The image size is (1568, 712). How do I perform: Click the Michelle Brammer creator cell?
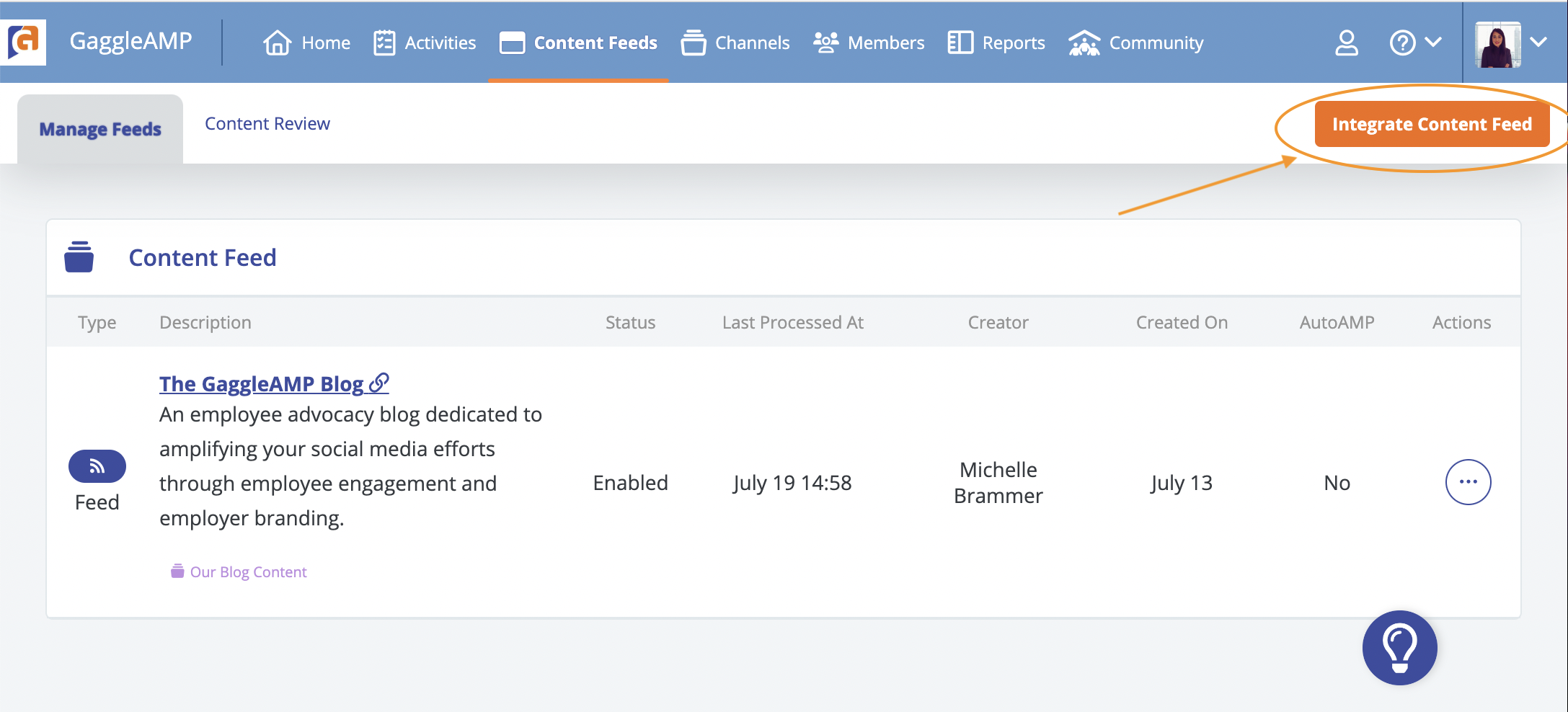(998, 482)
